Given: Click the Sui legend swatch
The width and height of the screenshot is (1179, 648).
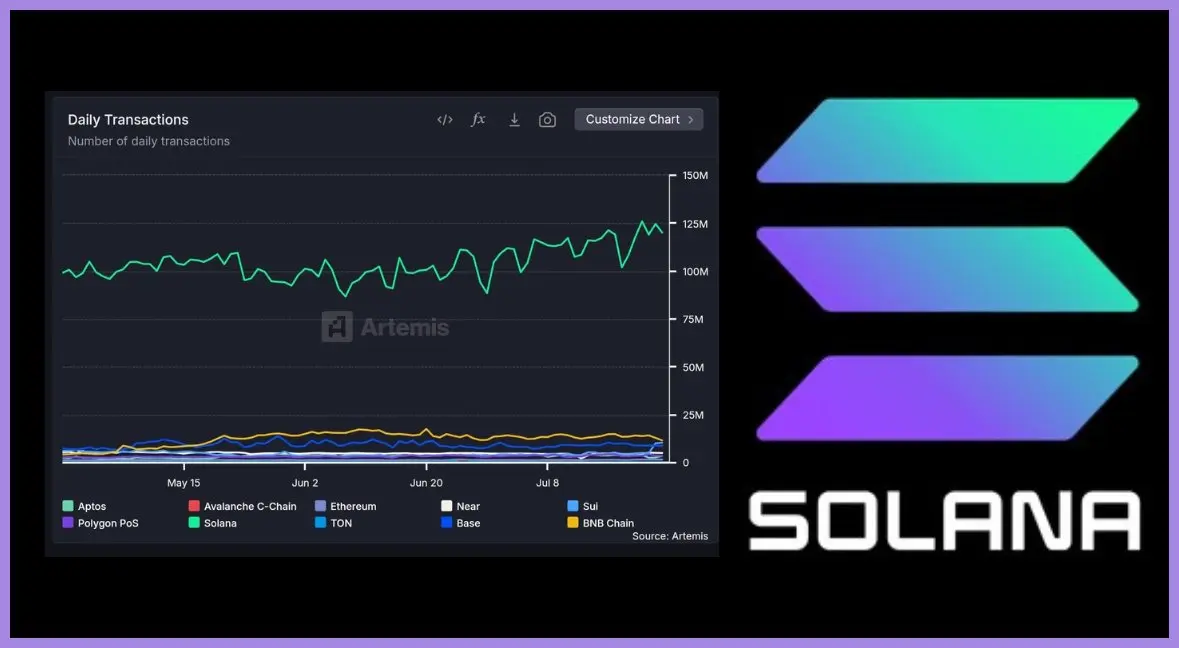Looking at the screenshot, I should click(x=573, y=506).
